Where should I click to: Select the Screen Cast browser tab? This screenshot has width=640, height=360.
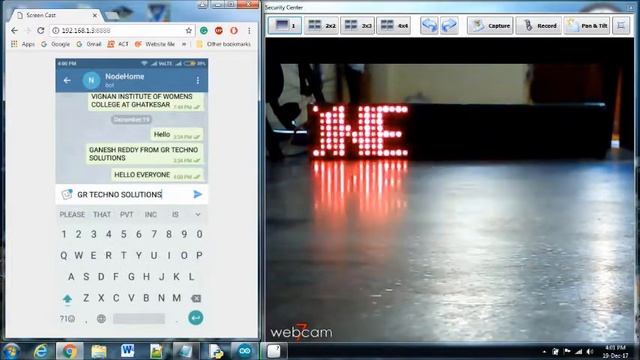pyautogui.click(x=57, y=15)
